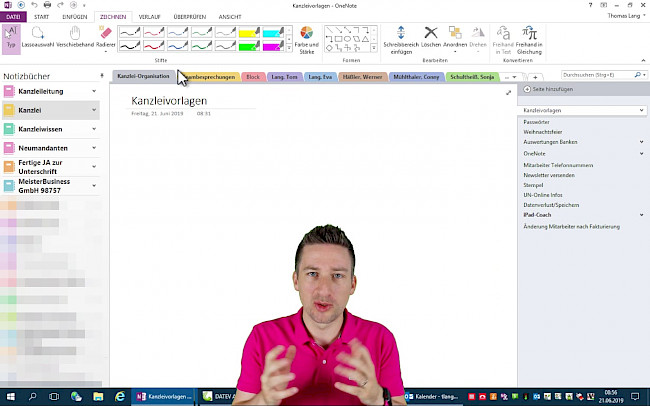
Task: Click the Radierer eraser tool
Action: coord(106,40)
